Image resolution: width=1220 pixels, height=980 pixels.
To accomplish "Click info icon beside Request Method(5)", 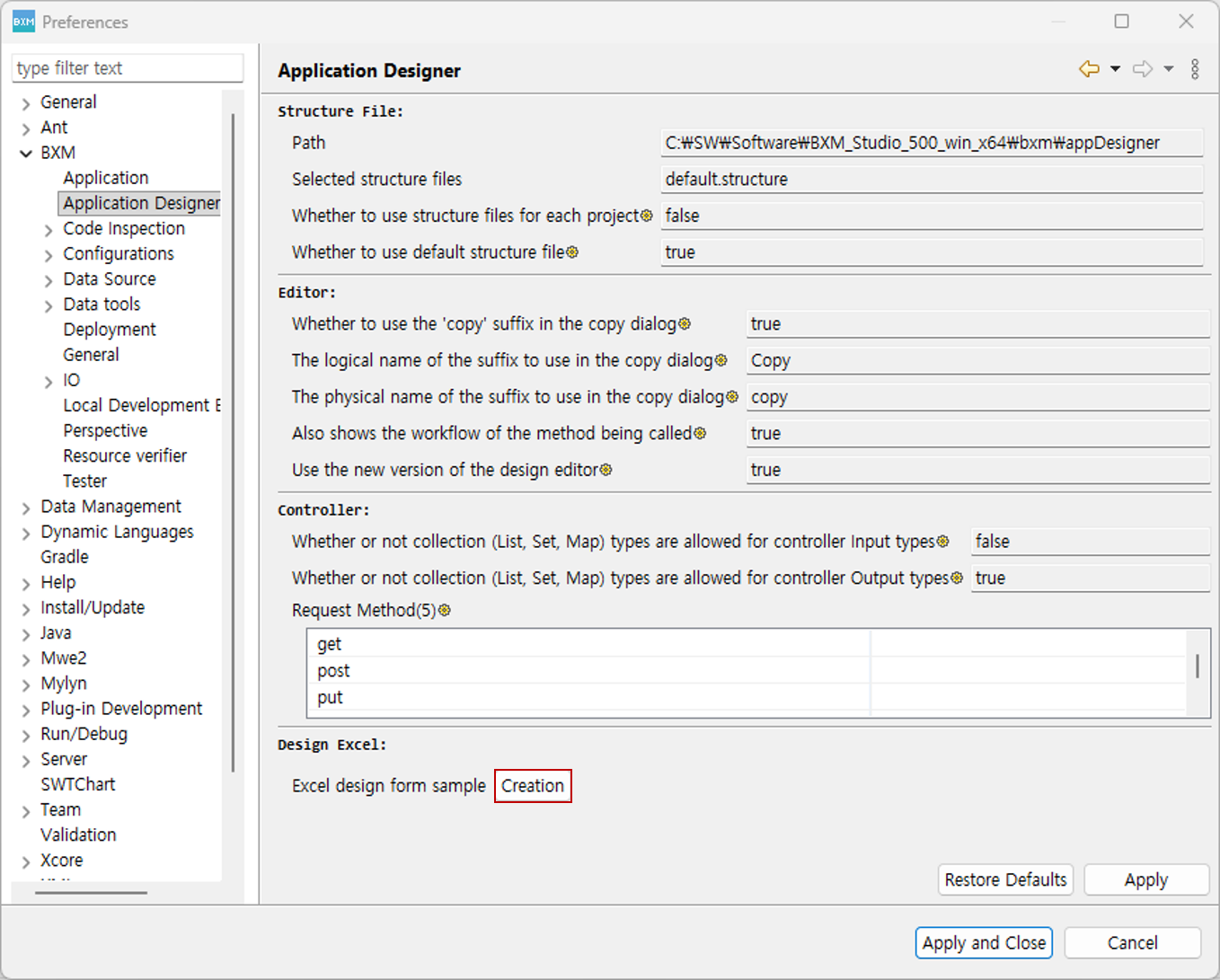I will click(x=445, y=611).
